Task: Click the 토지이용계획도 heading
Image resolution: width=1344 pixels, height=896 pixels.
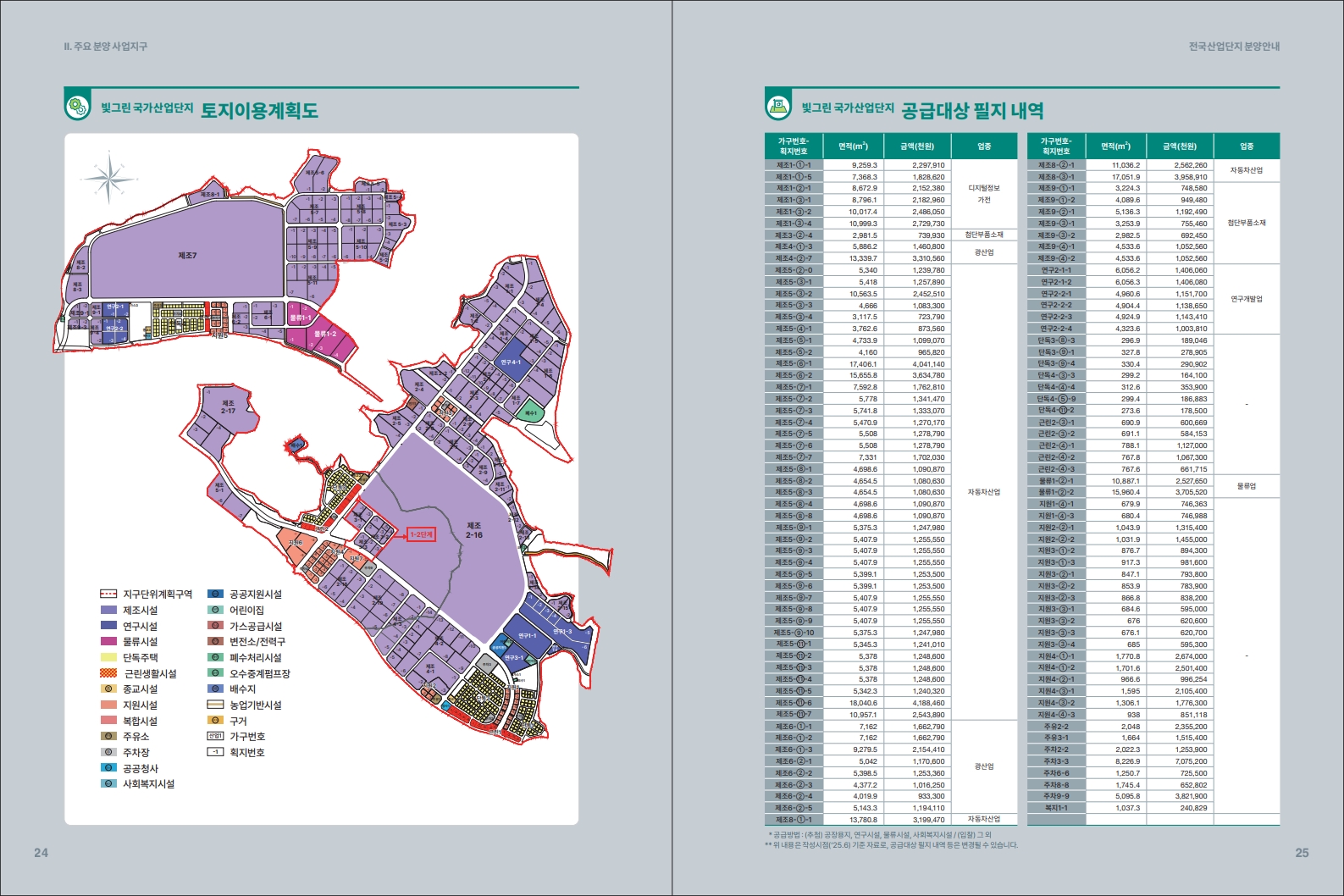Action: point(259,110)
